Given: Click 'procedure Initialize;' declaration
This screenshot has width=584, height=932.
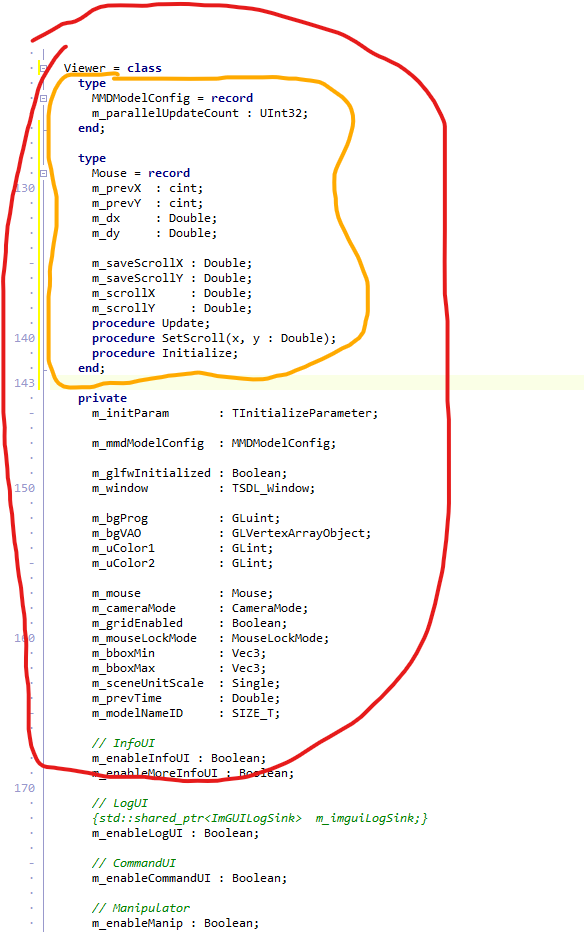Looking at the screenshot, I should click(165, 353).
